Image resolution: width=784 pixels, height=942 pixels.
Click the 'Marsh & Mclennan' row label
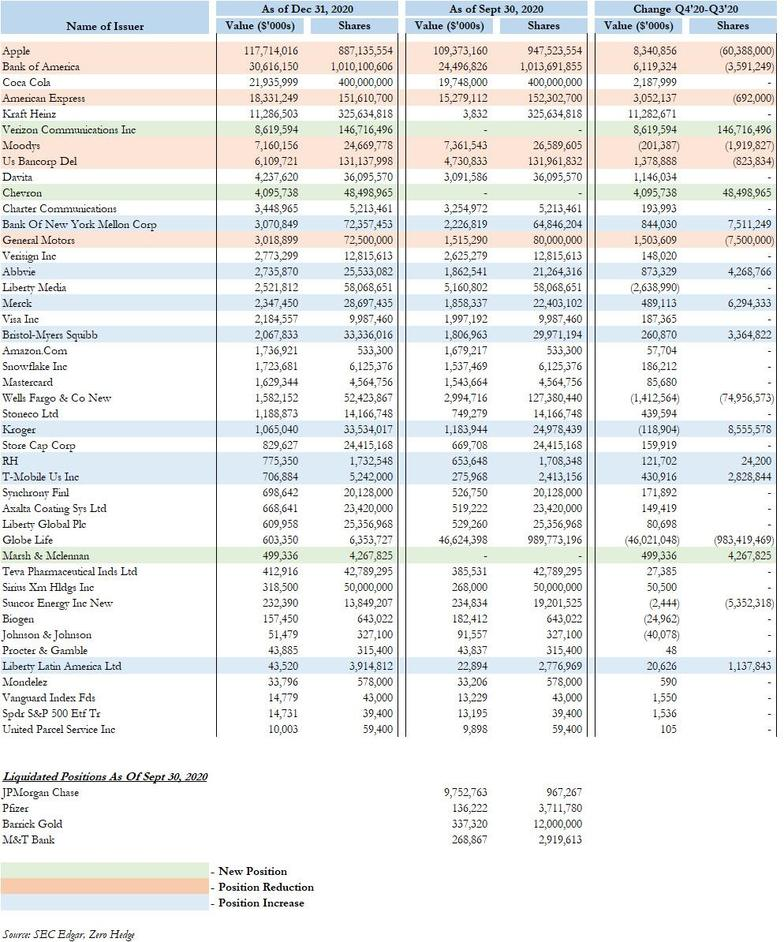(46, 556)
